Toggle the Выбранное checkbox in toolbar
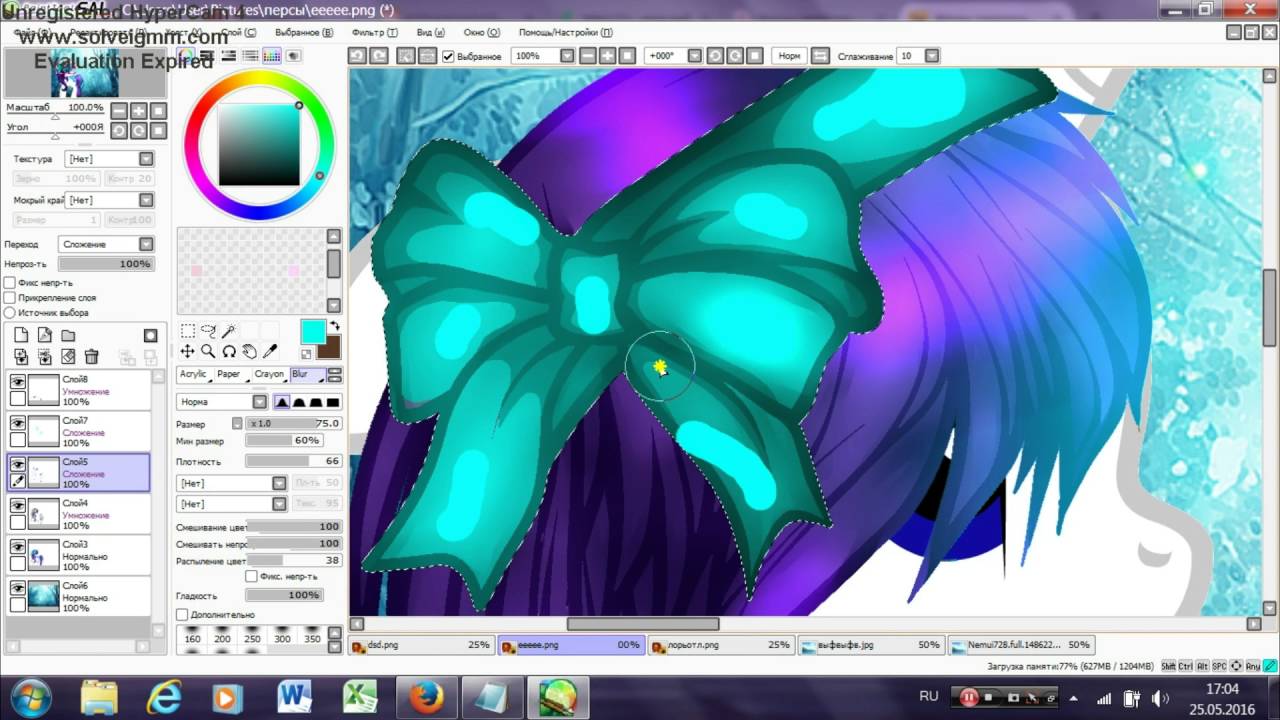 pyautogui.click(x=448, y=56)
